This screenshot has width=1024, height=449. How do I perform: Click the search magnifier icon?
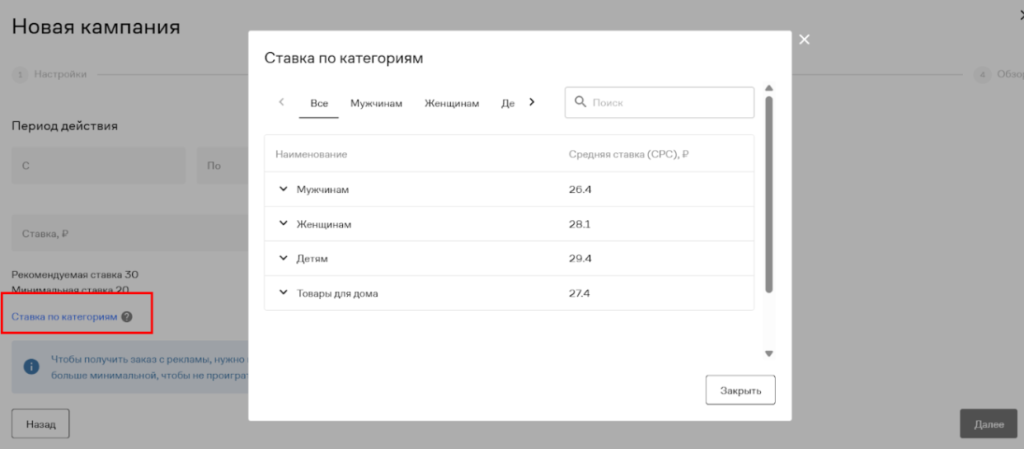click(580, 102)
